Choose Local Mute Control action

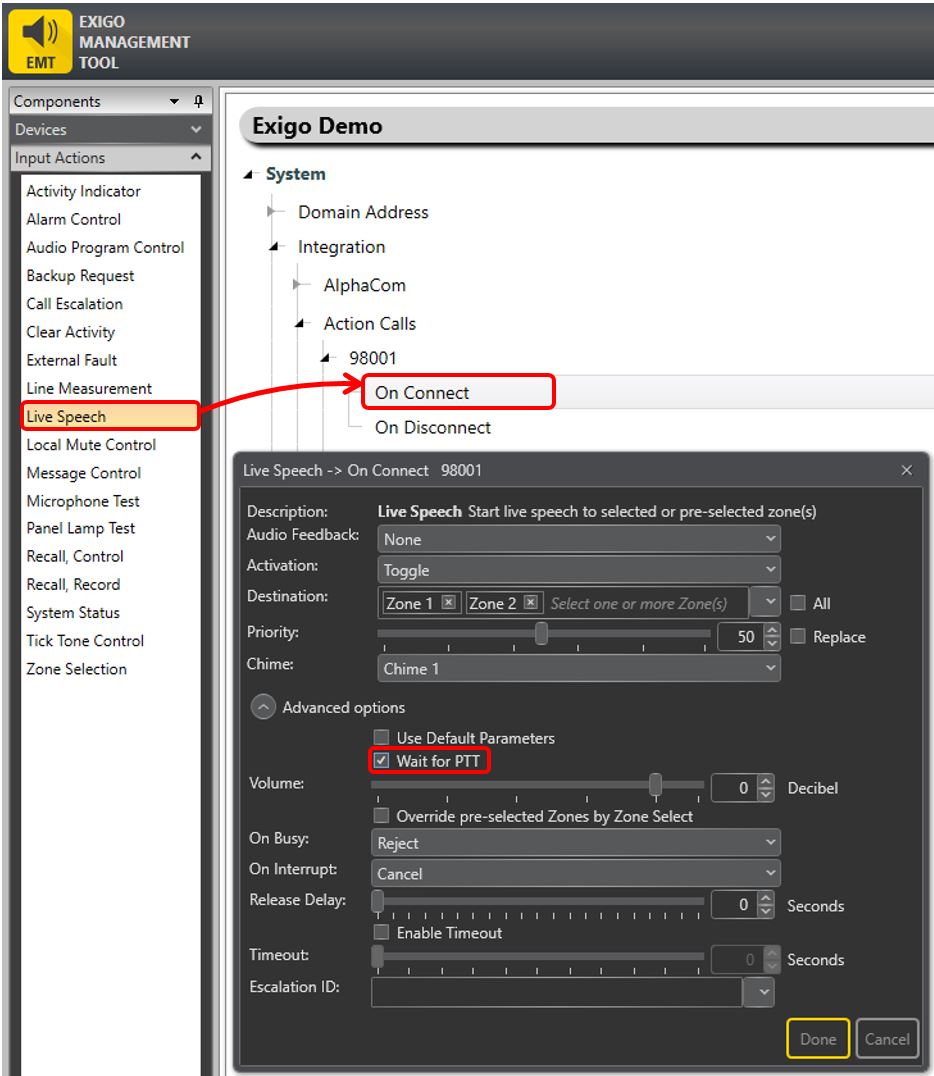[x=91, y=445]
